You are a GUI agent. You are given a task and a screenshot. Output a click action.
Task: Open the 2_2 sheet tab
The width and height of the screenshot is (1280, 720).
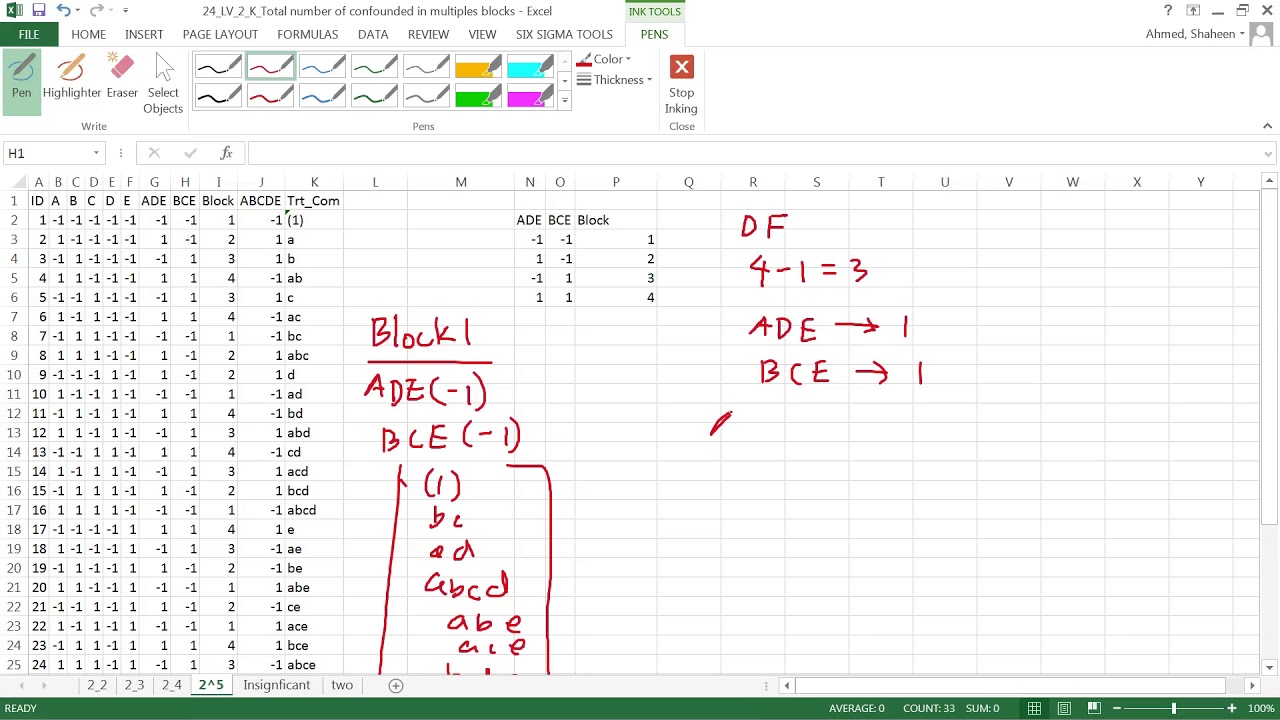[x=97, y=685]
